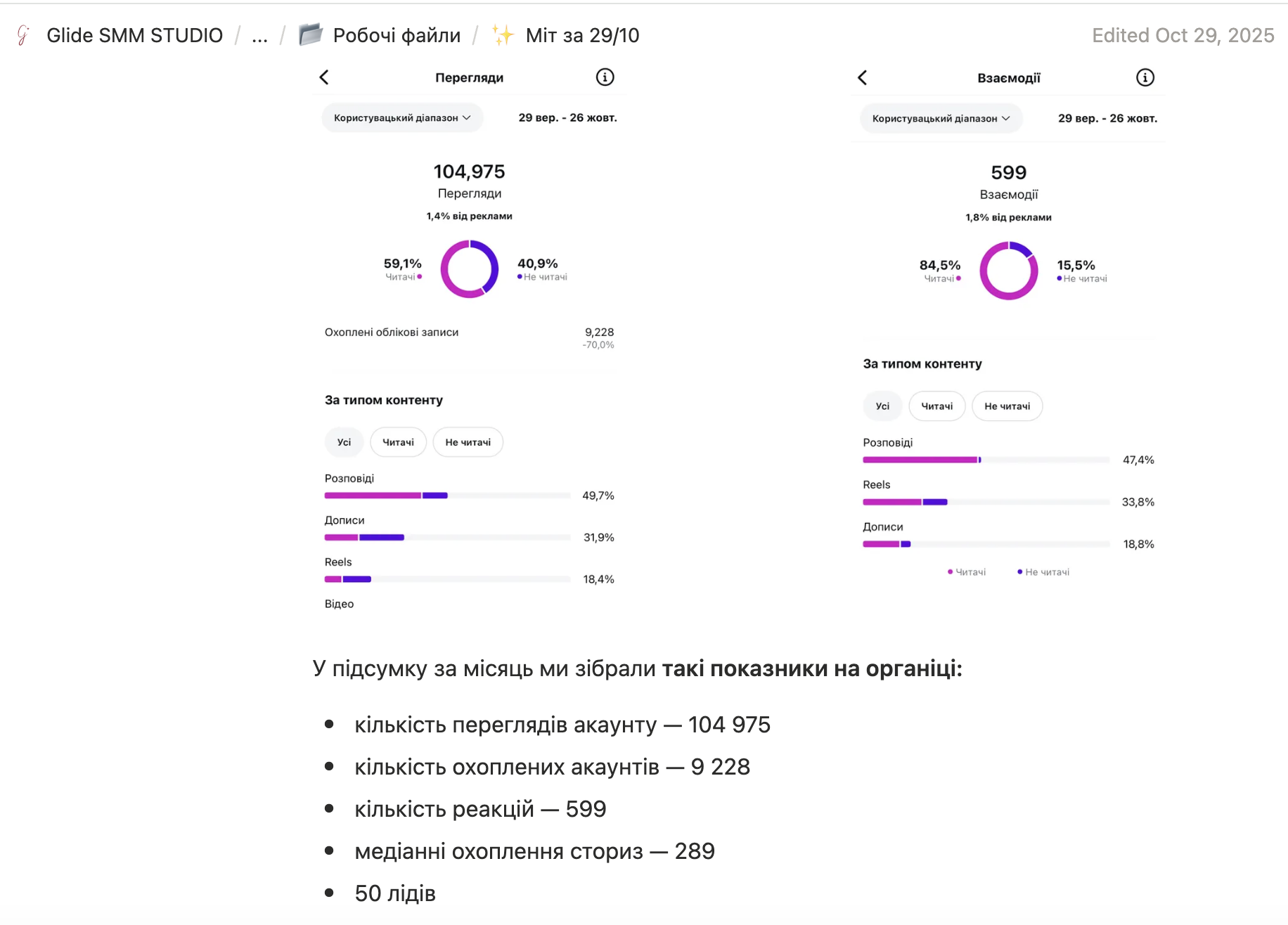Image resolution: width=1288 pixels, height=925 pixels.
Task: Click the Розповіді 49,7% progress bar
Action: (447, 496)
